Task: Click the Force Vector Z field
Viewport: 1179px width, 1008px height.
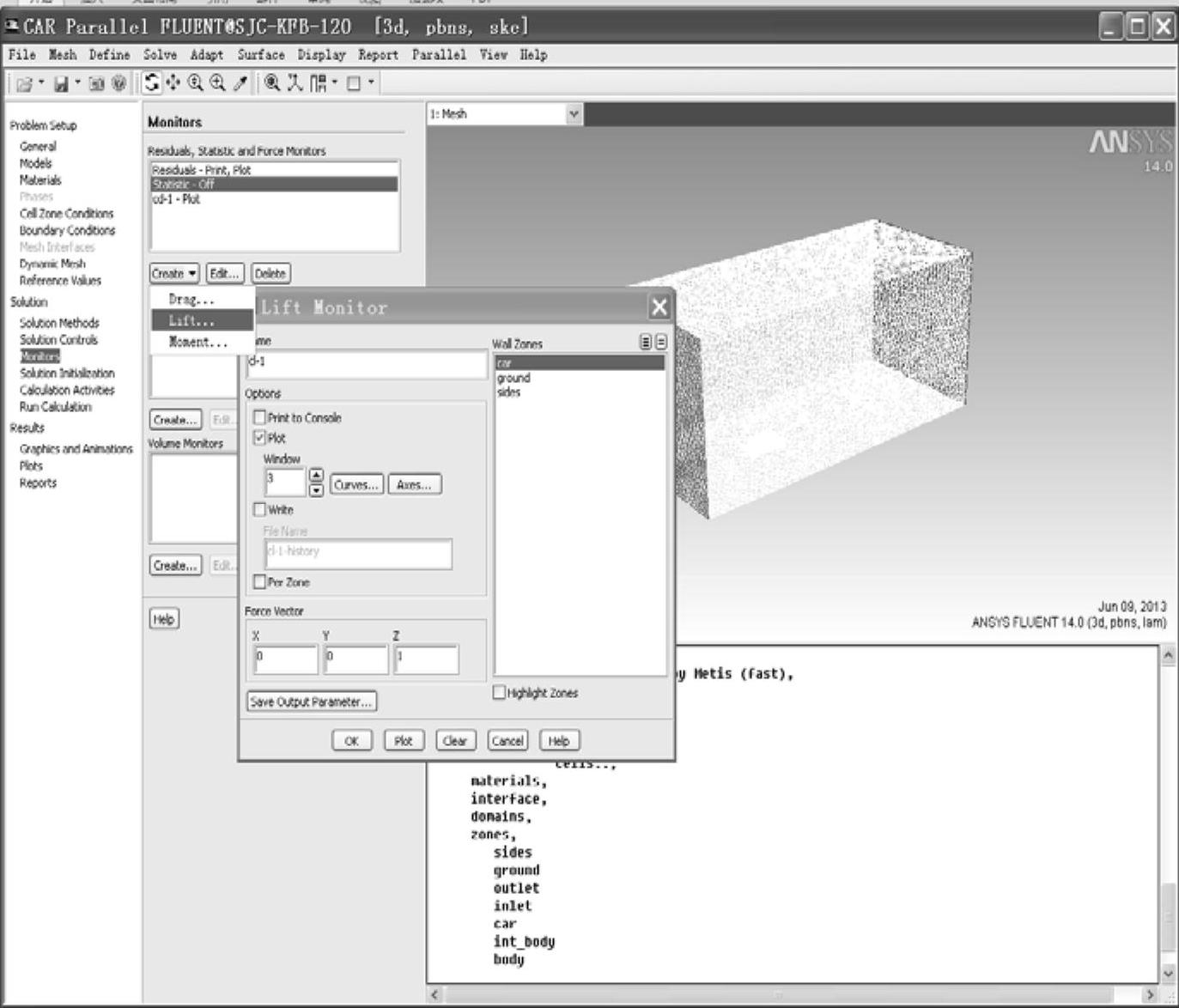Action: tap(426, 659)
